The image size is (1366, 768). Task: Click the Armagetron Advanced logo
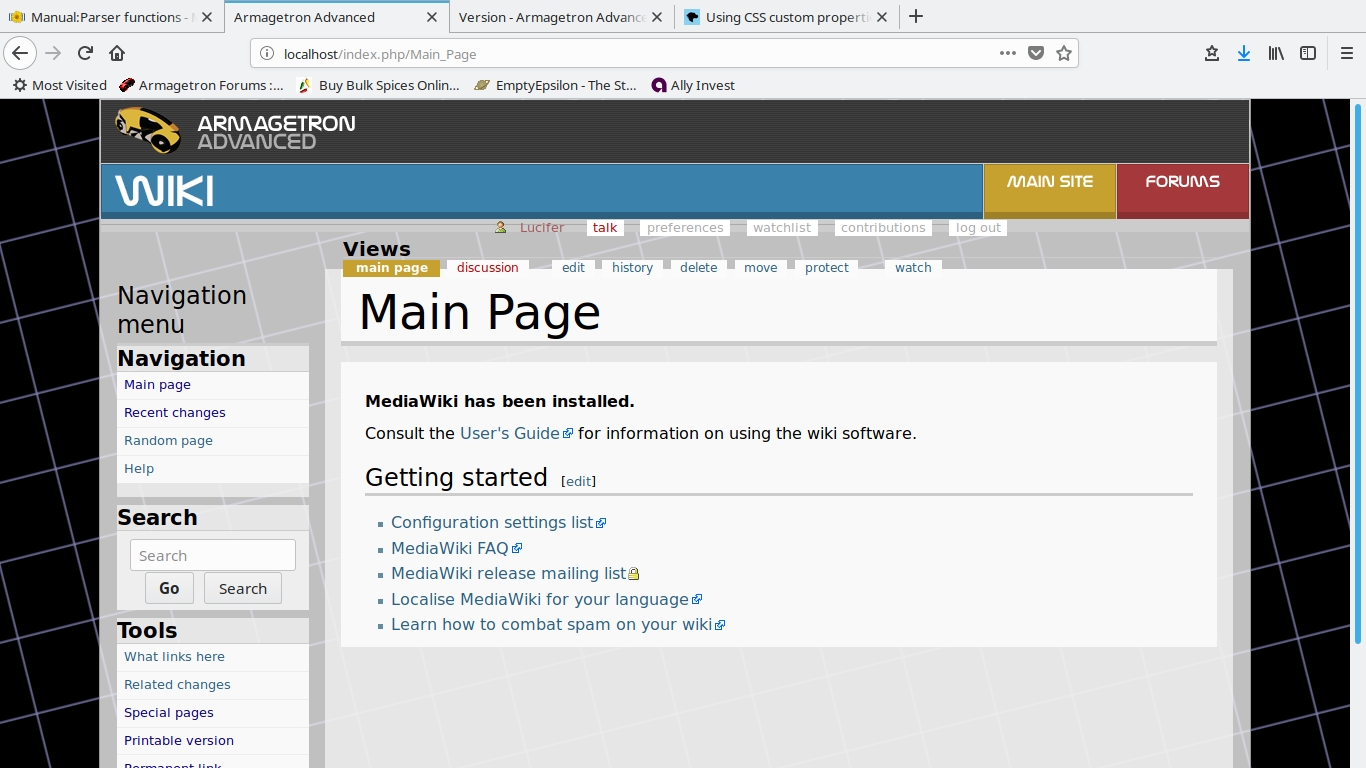tap(236, 131)
